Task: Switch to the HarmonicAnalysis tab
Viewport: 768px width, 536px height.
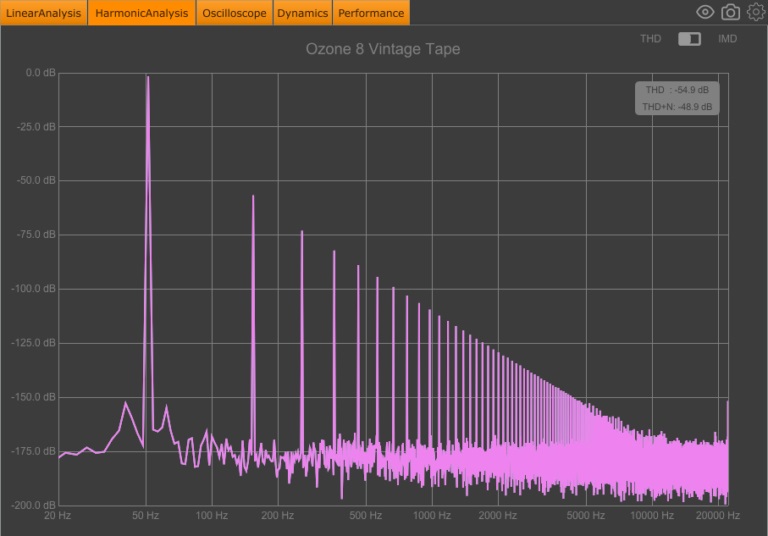Action: point(142,13)
